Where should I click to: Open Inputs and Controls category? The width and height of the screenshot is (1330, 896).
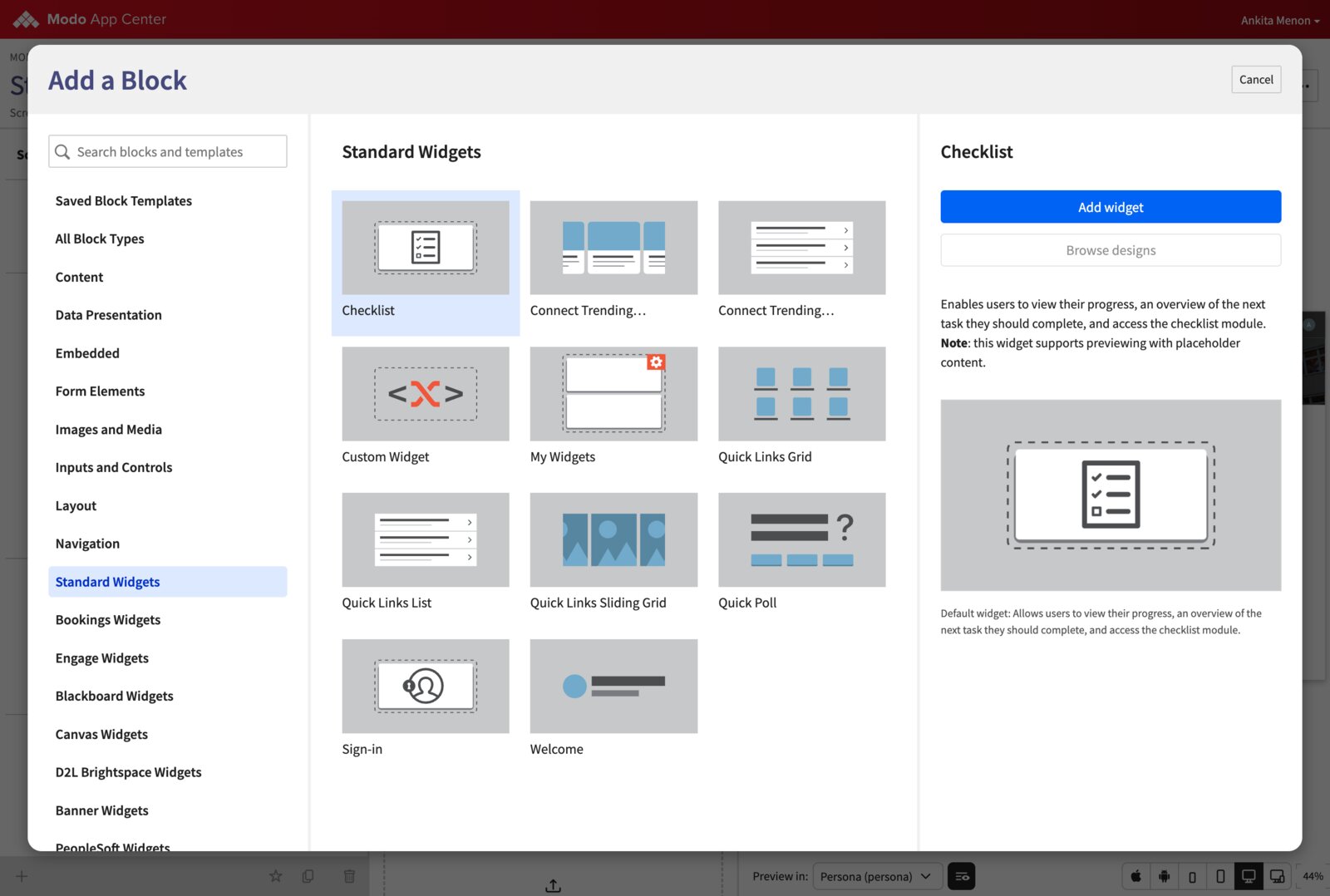pyautogui.click(x=168, y=468)
